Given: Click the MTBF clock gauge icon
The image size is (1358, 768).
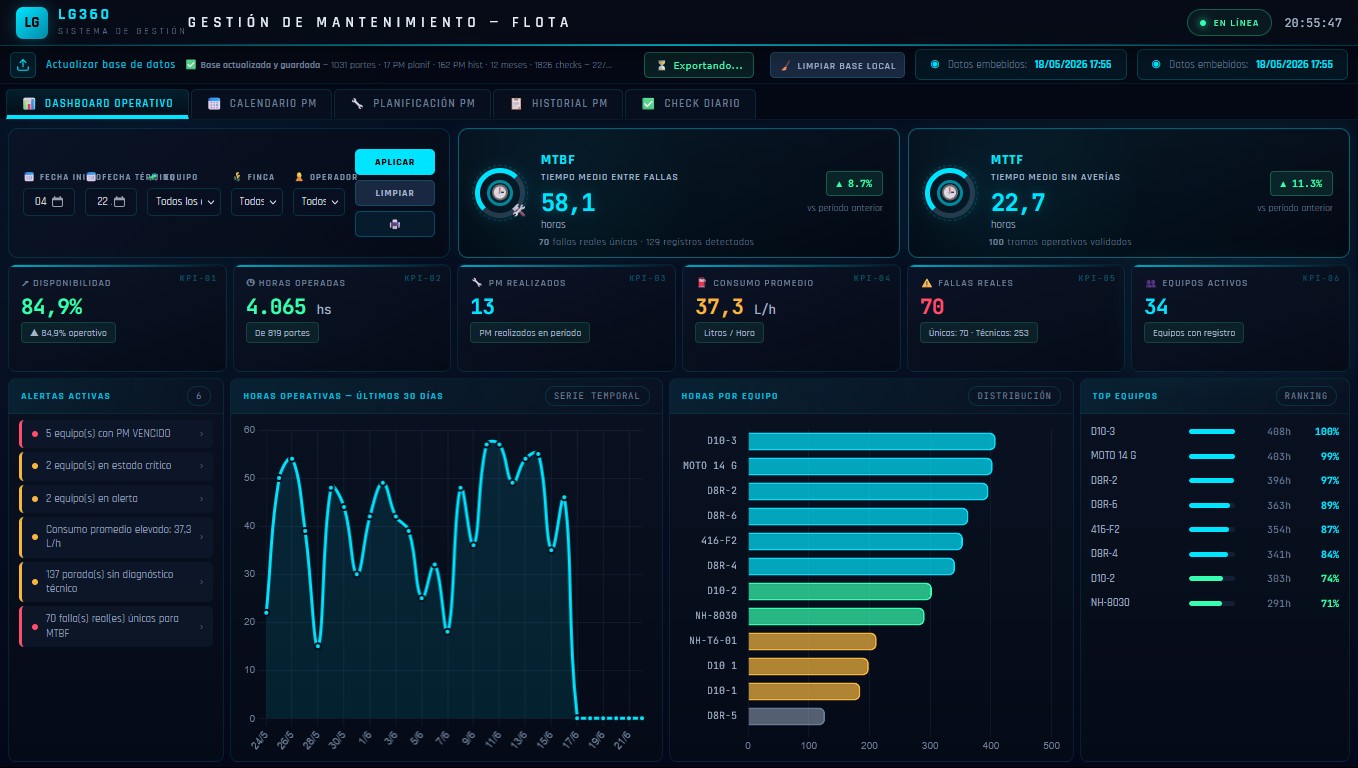Looking at the screenshot, I should tap(500, 192).
